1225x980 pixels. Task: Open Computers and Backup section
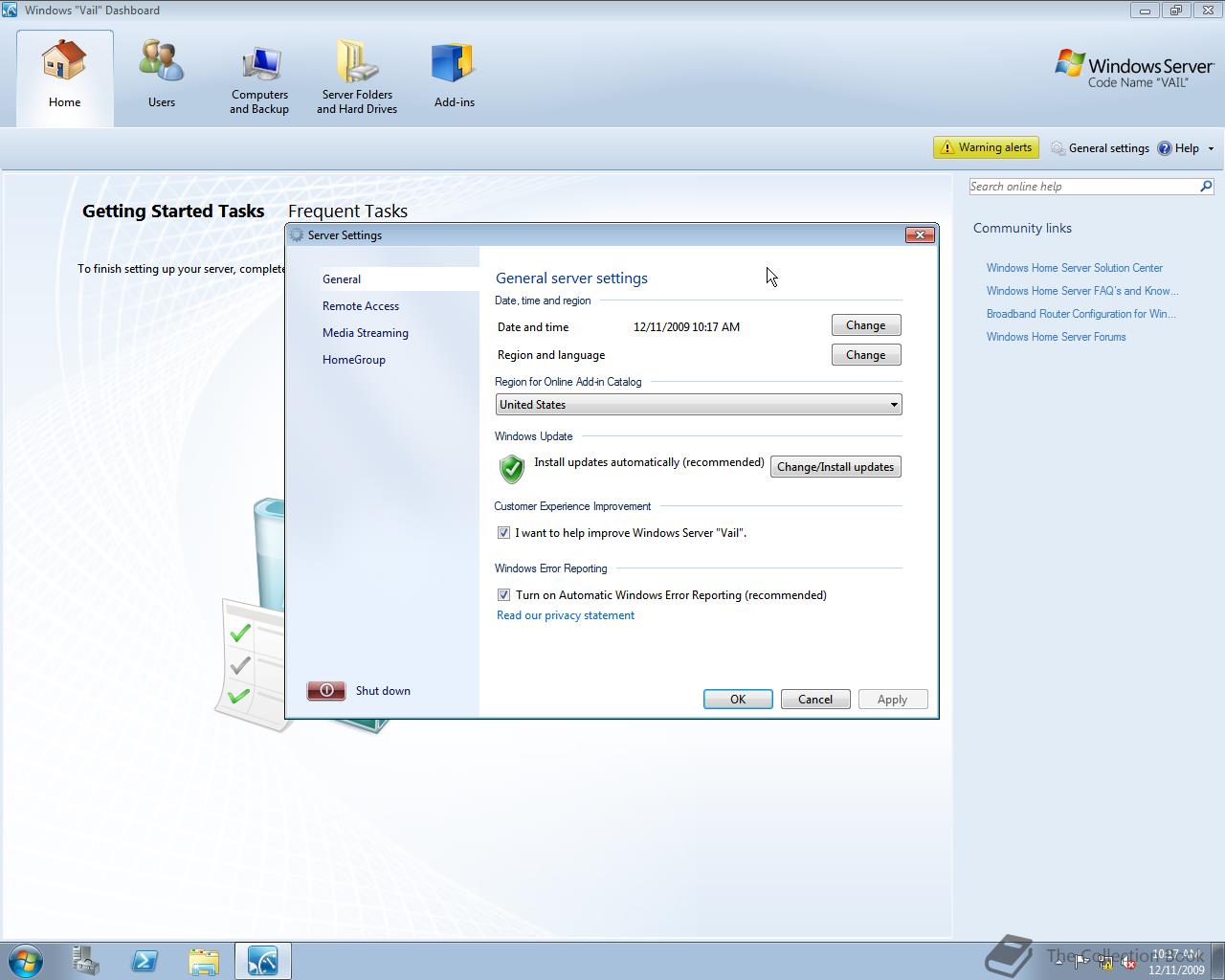259,78
